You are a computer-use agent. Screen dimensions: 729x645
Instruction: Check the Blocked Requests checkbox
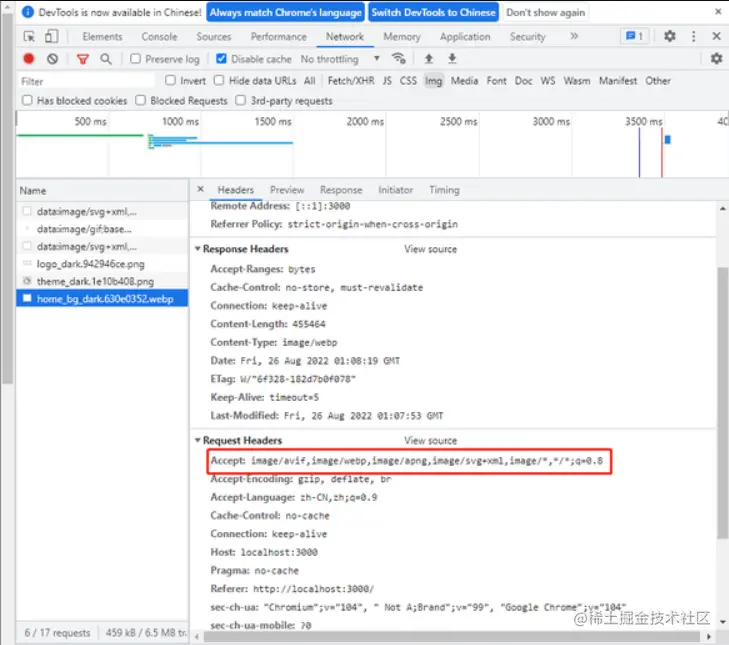click(x=140, y=100)
